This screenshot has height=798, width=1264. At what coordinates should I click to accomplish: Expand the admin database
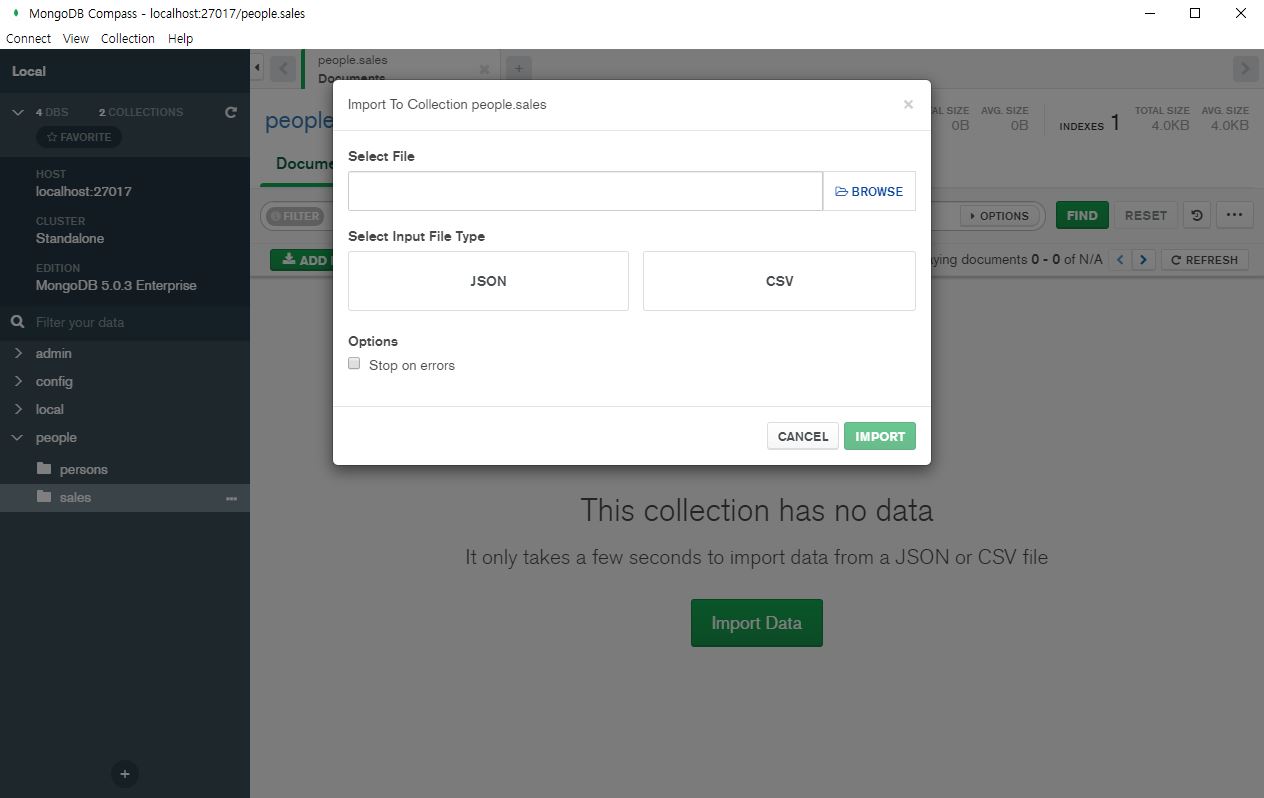[x=17, y=353]
